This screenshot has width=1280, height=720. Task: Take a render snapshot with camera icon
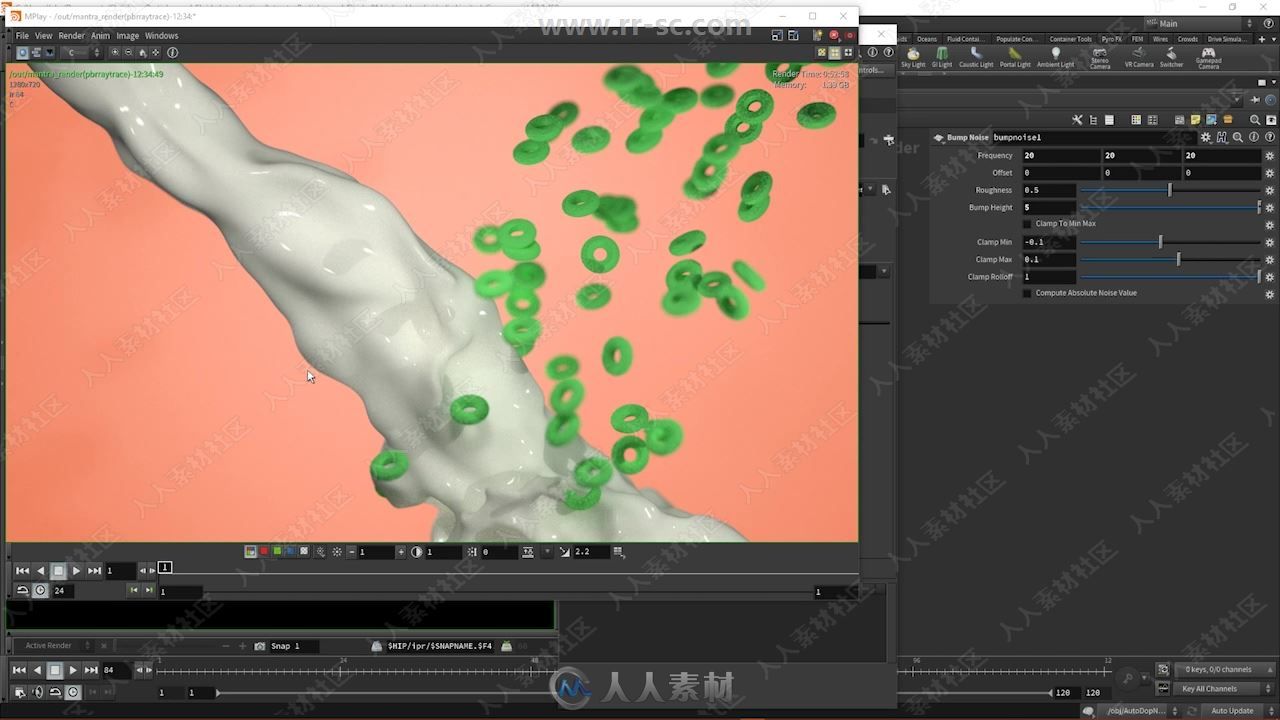point(260,646)
